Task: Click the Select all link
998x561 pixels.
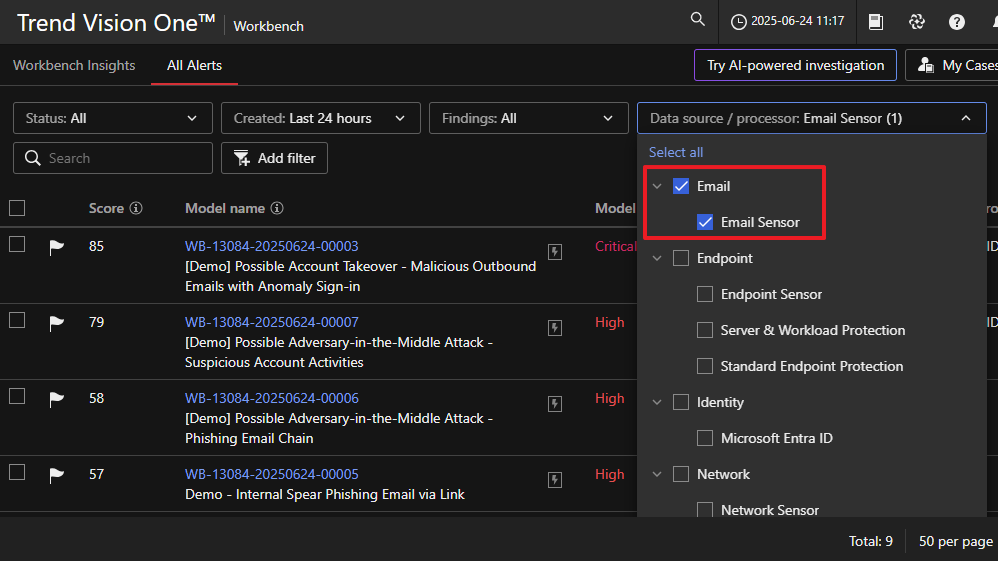Action: point(676,152)
